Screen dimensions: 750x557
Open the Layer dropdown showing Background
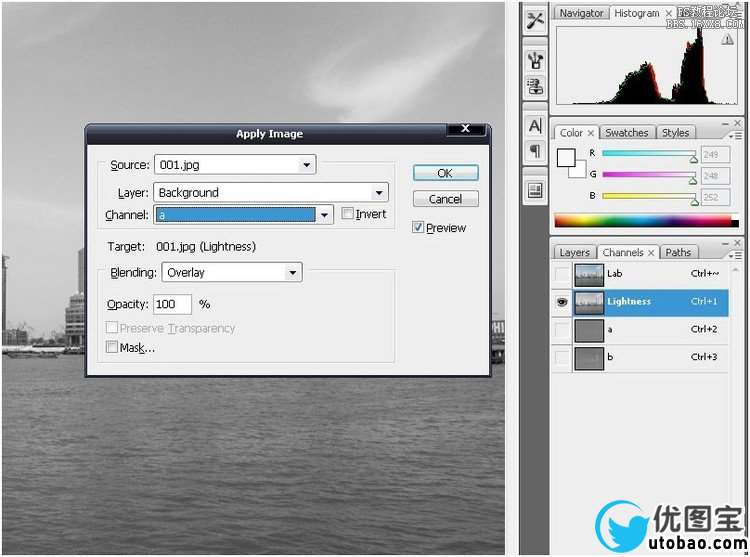(x=271, y=192)
